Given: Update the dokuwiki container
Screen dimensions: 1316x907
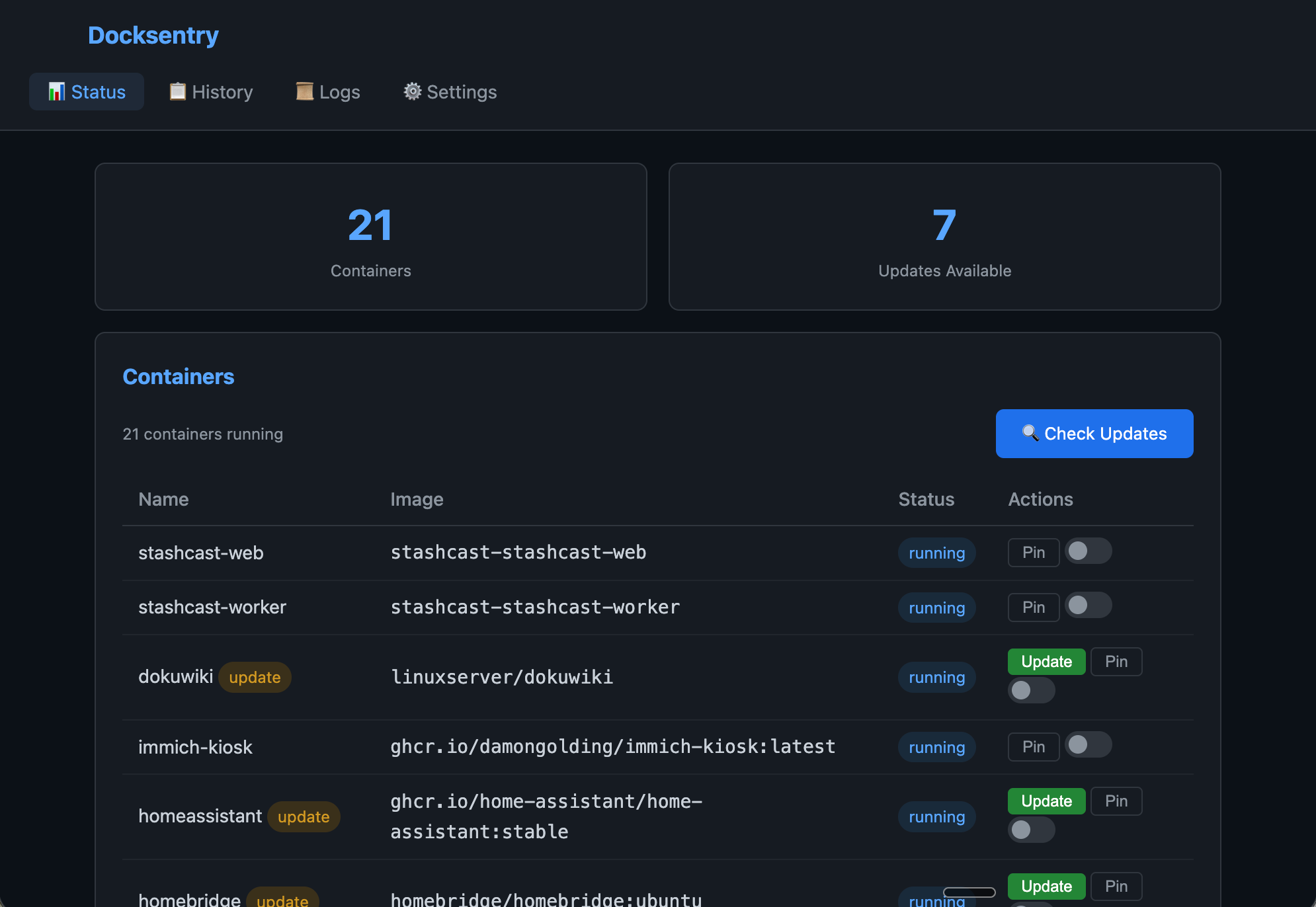Looking at the screenshot, I should (1046, 662).
